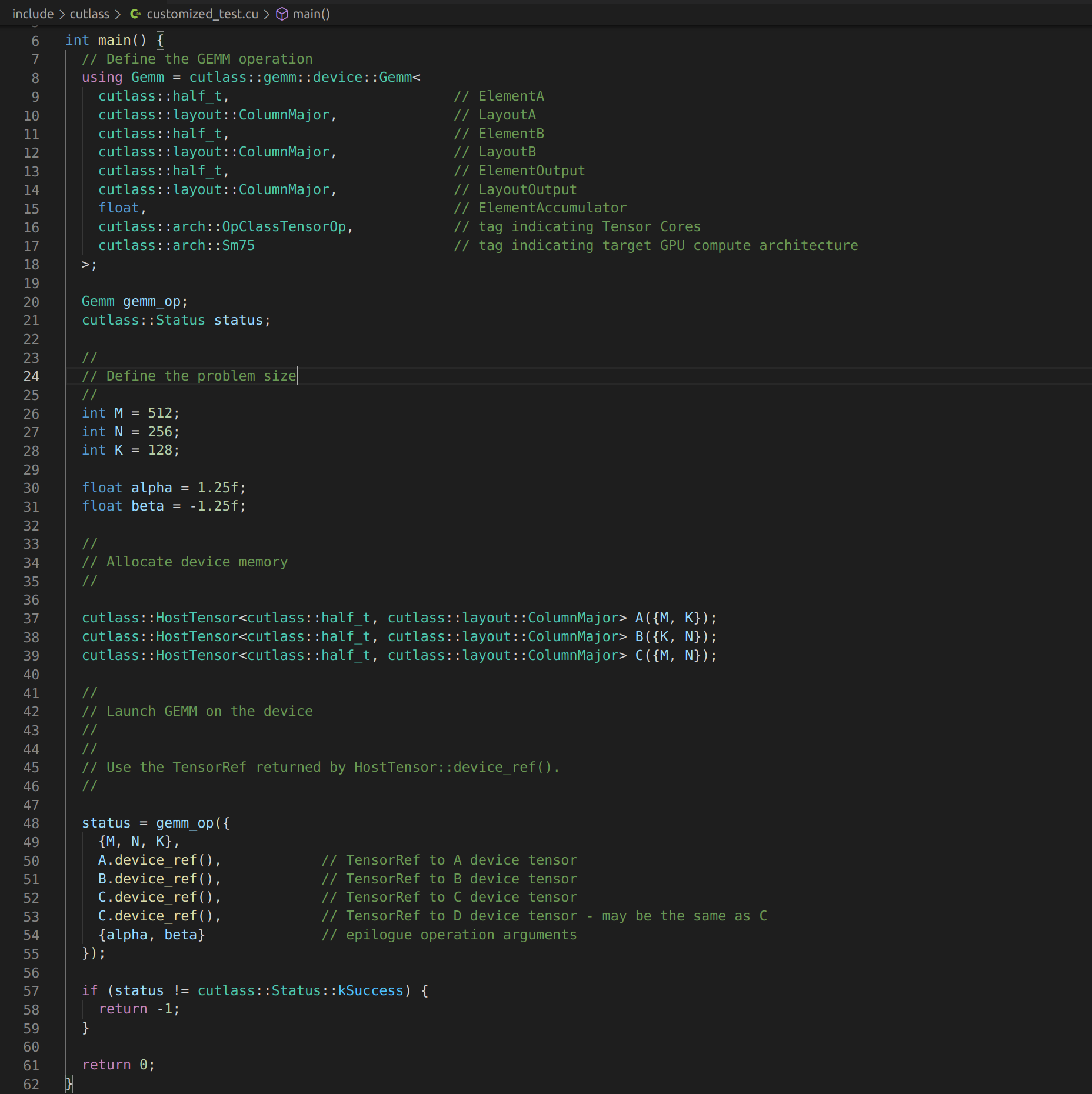Click the CUDA file icon in the breadcrumb
The image size is (1092, 1094).
(136, 14)
